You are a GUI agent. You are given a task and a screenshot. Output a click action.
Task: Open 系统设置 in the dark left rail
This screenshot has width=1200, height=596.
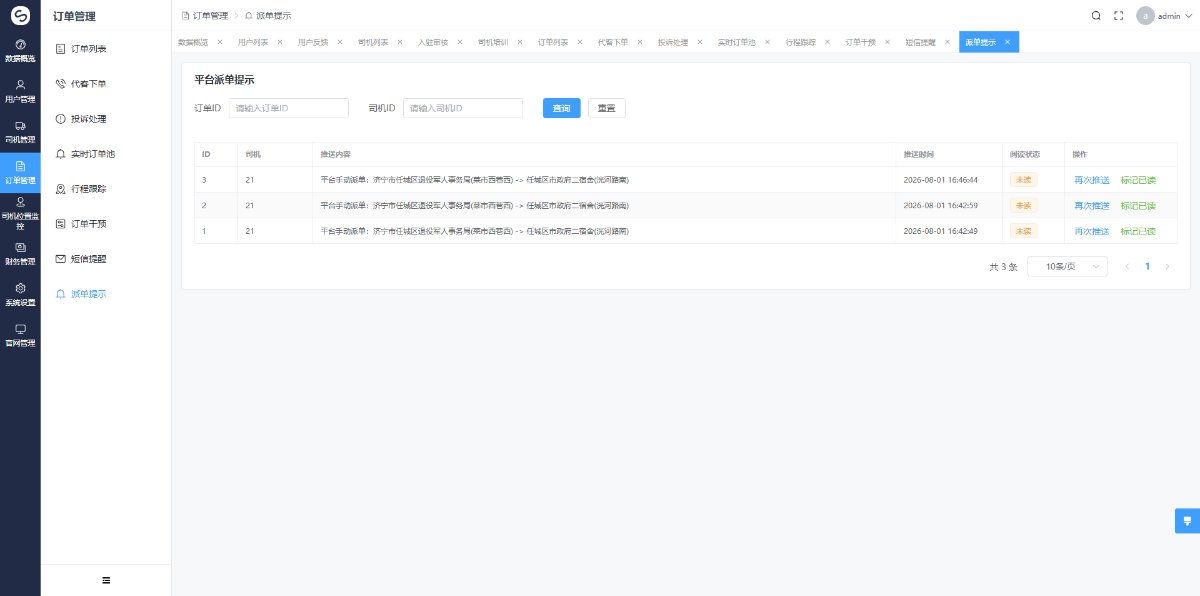coord(20,295)
